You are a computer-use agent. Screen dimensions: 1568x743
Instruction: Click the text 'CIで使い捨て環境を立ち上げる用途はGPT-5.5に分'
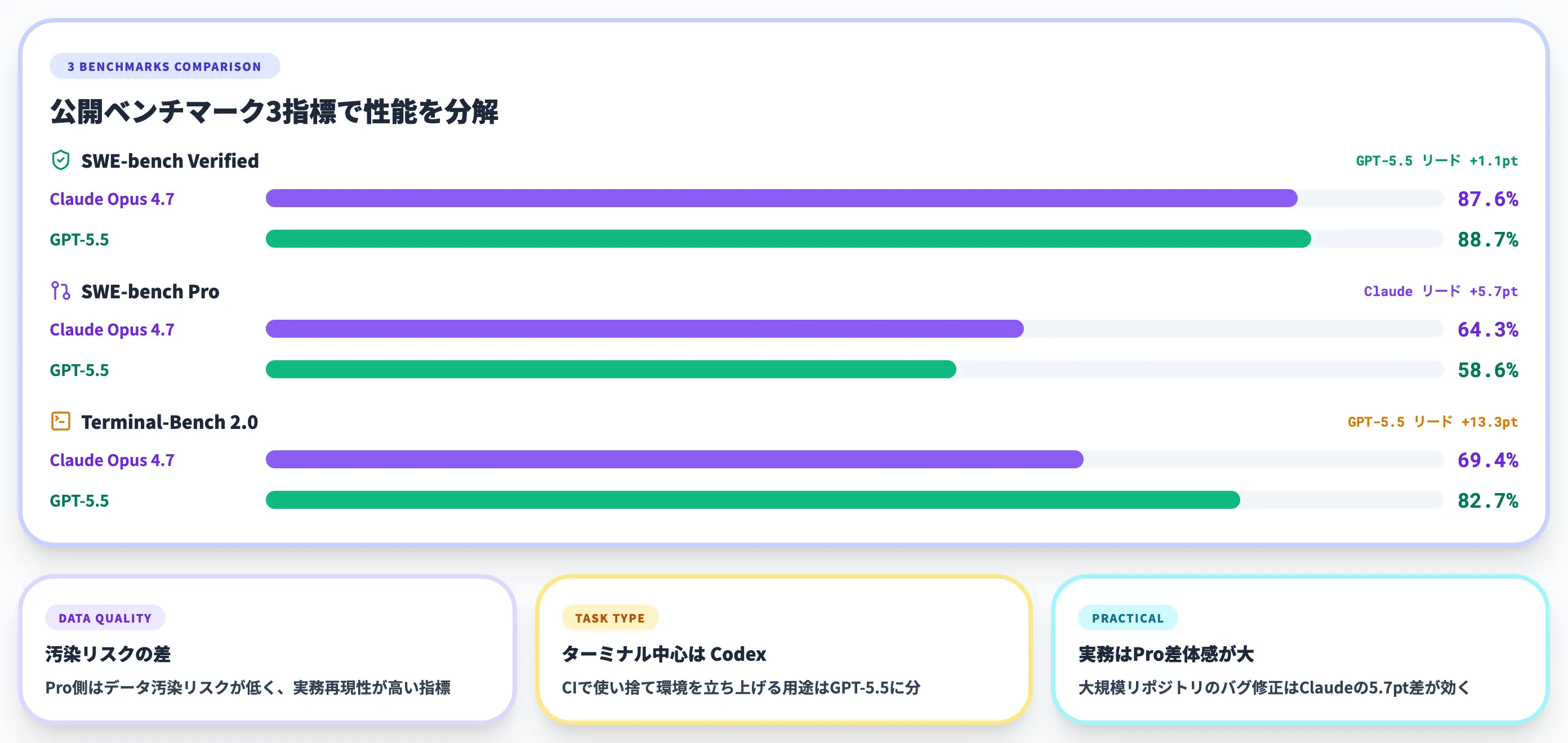click(741, 688)
